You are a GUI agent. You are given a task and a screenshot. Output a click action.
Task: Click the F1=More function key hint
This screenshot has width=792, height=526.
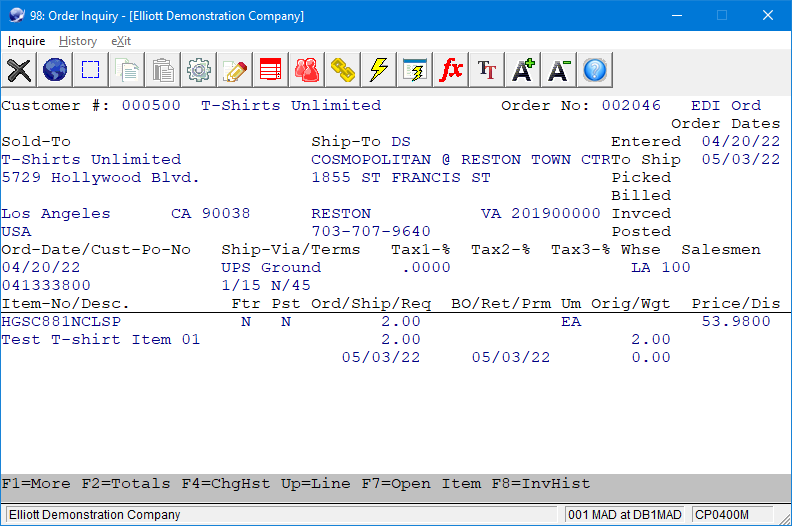tap(36, 484)
